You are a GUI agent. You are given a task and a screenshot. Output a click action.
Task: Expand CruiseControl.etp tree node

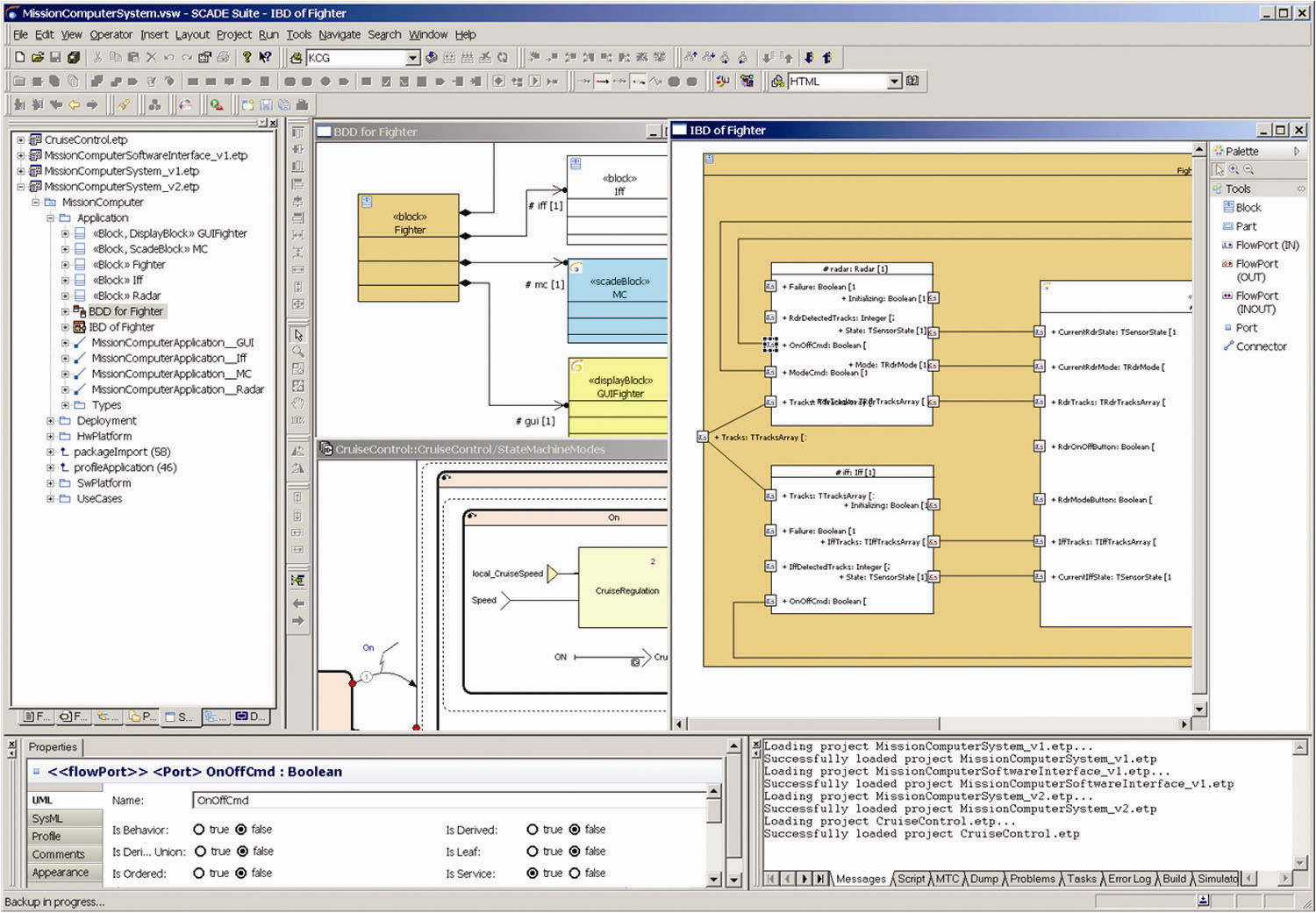(x=21, y=139)
